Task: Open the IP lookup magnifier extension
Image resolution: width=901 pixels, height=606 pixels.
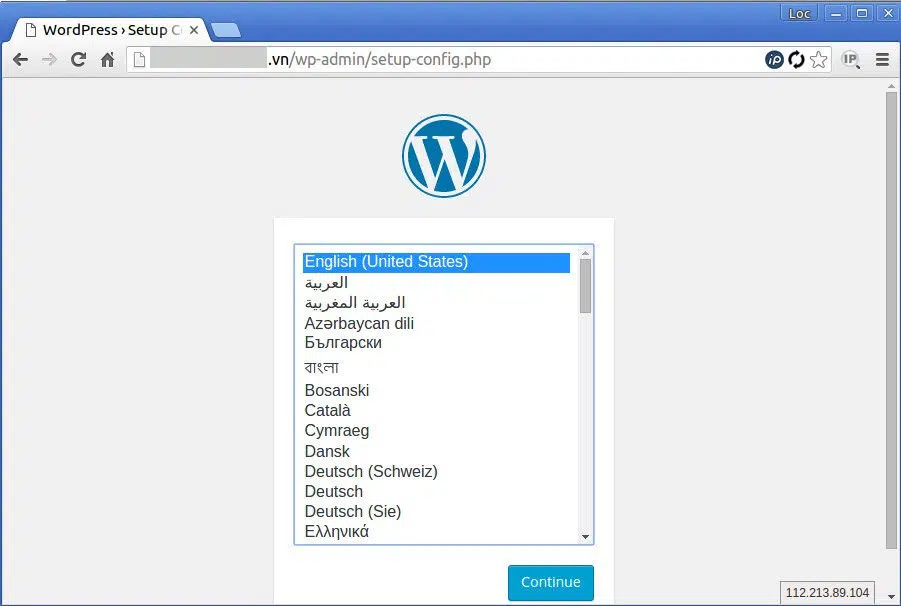Action: [x=850, y=59]
